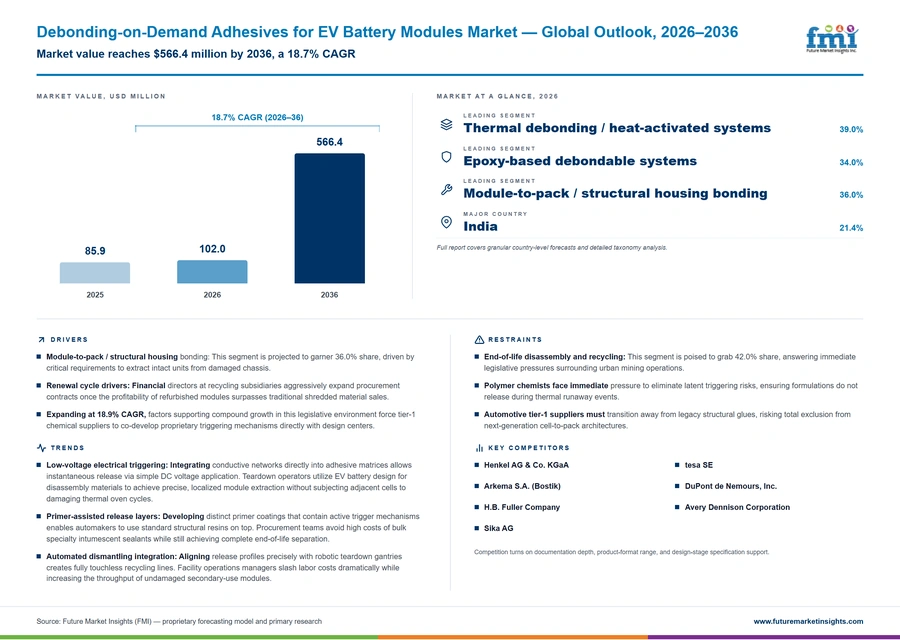Click the FMI logo in the header
The image size is (900, 640).
pyautogui.click(x=832, y=39)
